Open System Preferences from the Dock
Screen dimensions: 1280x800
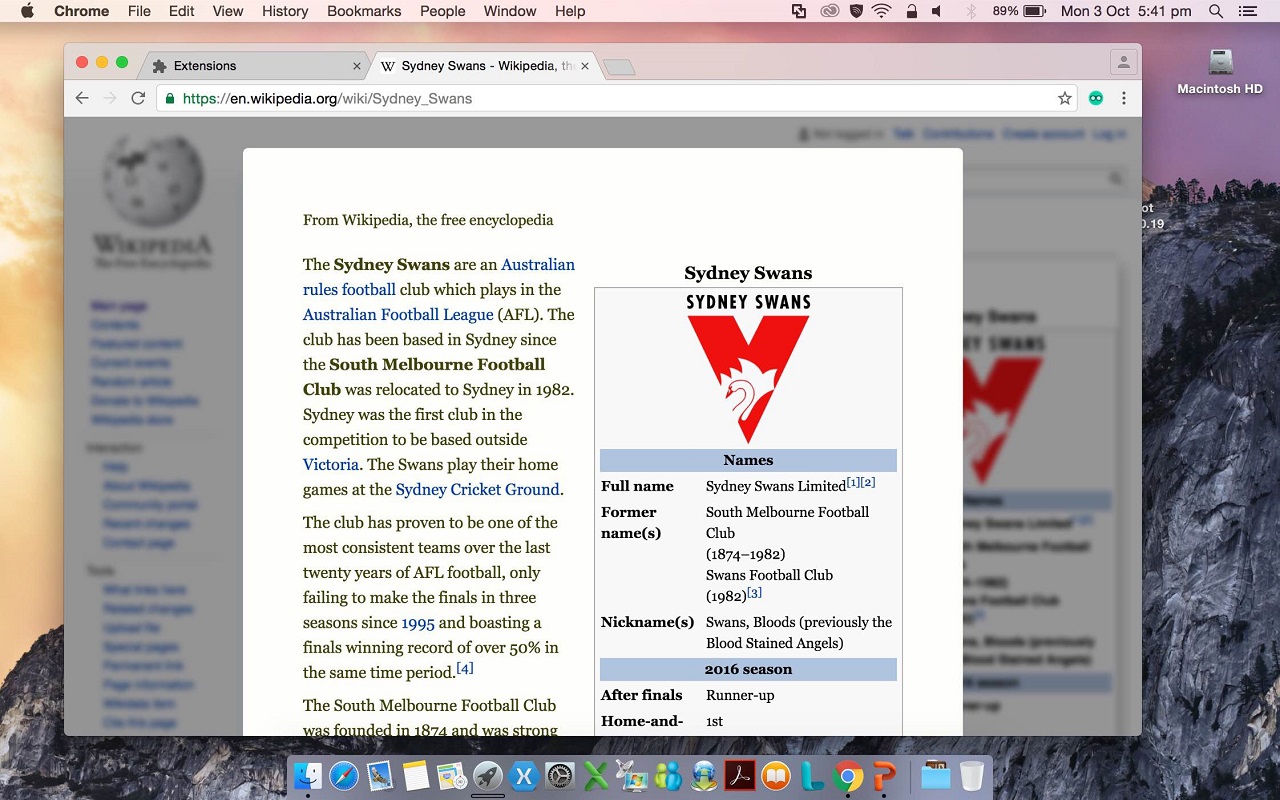[x=559, y=776]
